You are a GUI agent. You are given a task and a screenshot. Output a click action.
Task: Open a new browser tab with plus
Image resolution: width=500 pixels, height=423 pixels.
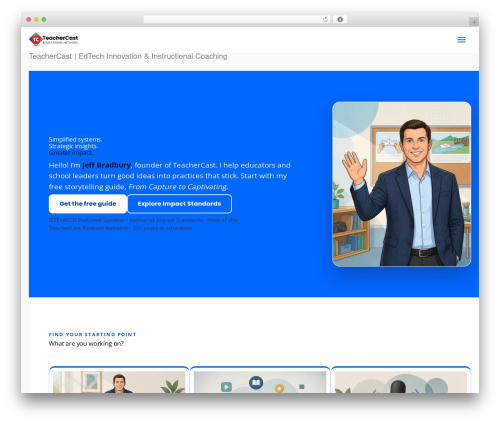tap(474, 22)
